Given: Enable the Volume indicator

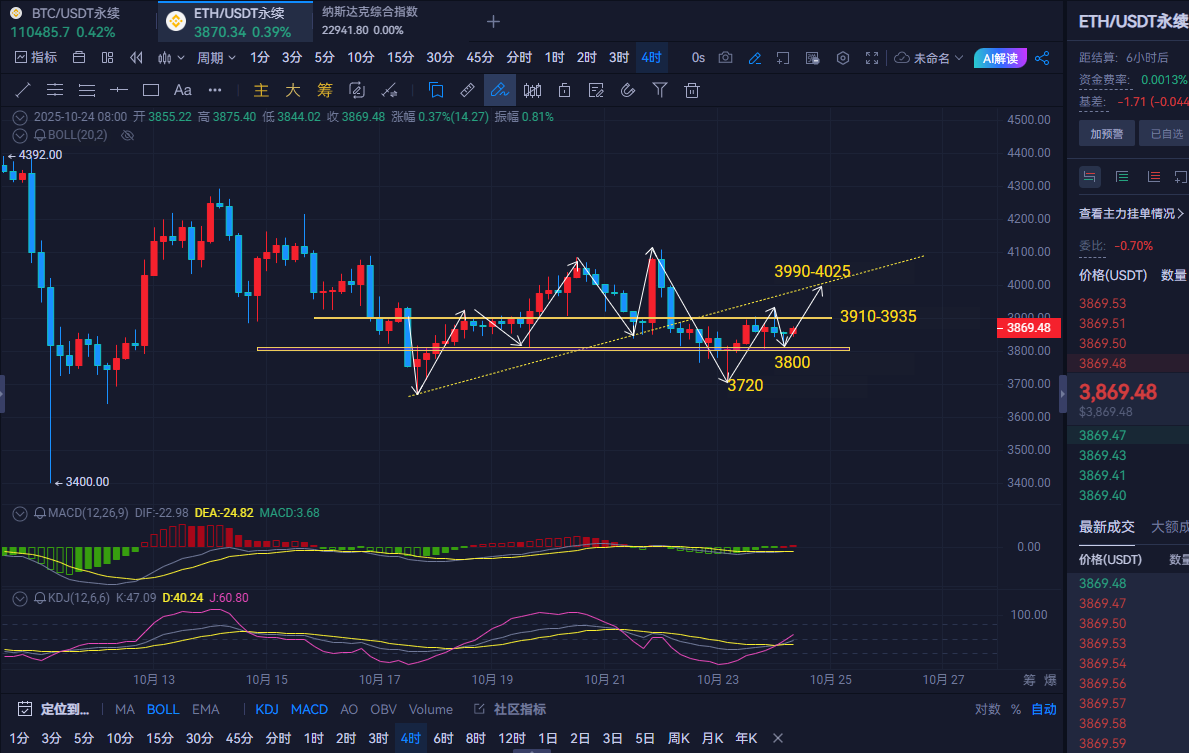Looking at the screenshot, I should (430, 709).
